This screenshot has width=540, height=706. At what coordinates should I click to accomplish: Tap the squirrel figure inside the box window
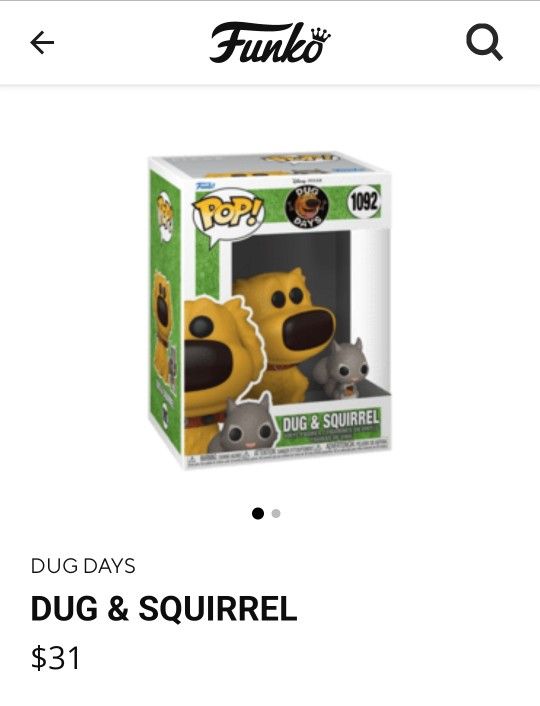pos(341,370)
